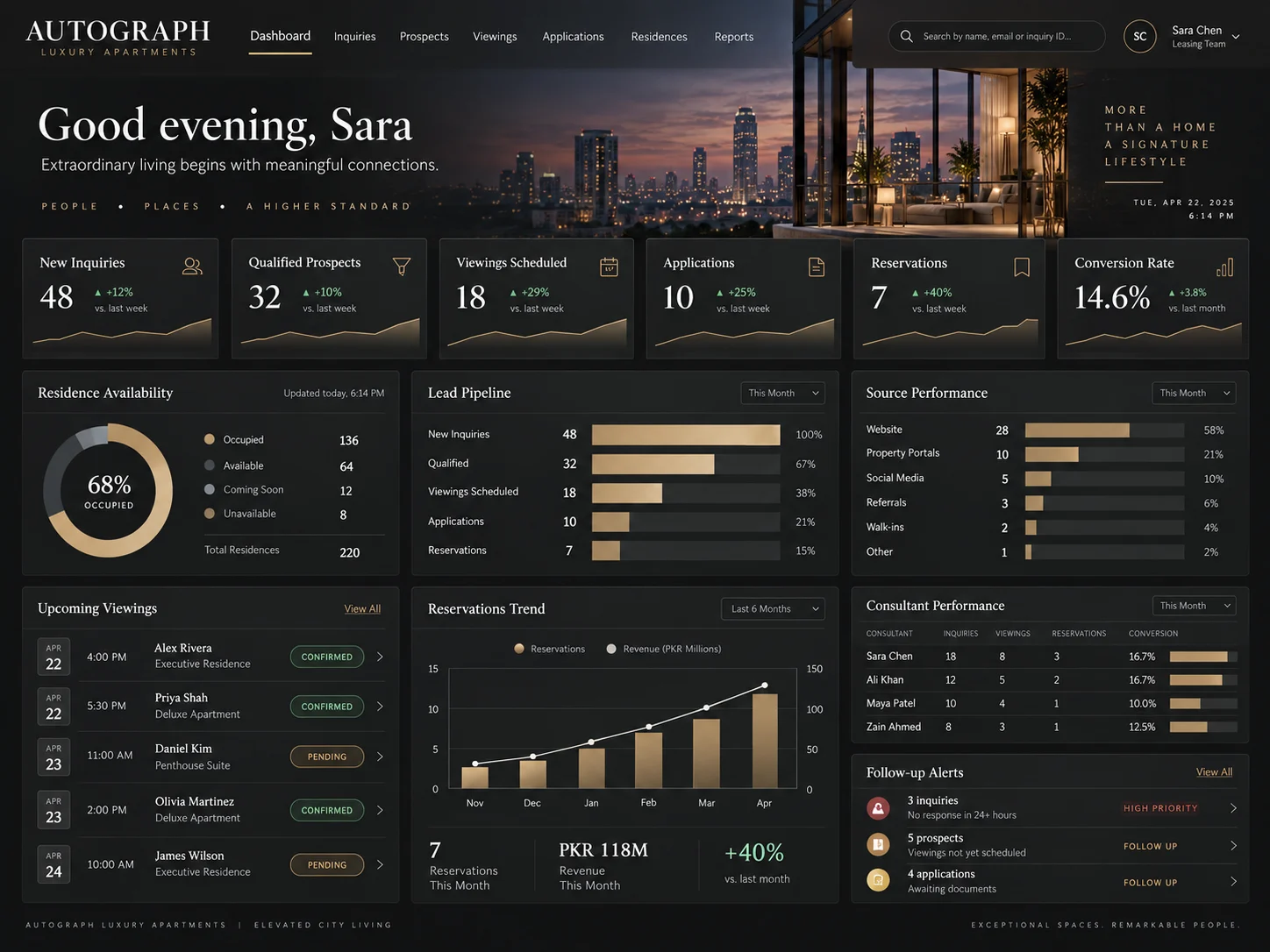Image resolution: width=1270 pixels, height=952 pixels.
Task: Click the 5 prospects alert icon
Action: click(x=878, y=845)
